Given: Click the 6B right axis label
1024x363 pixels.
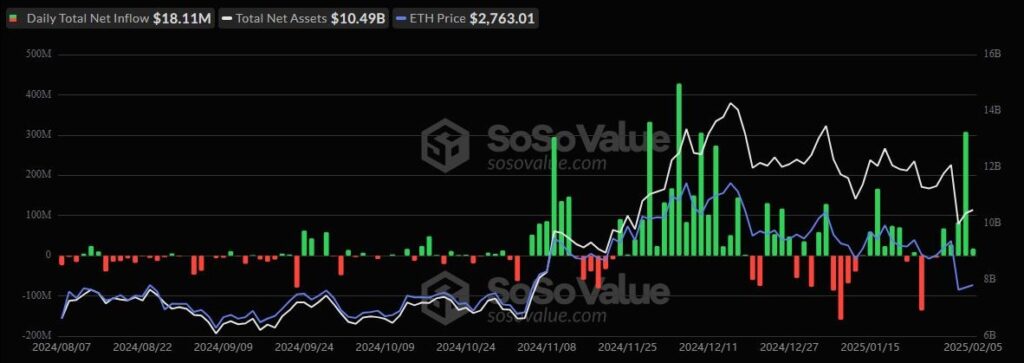Looking at the screenshot, I should 991,335.
